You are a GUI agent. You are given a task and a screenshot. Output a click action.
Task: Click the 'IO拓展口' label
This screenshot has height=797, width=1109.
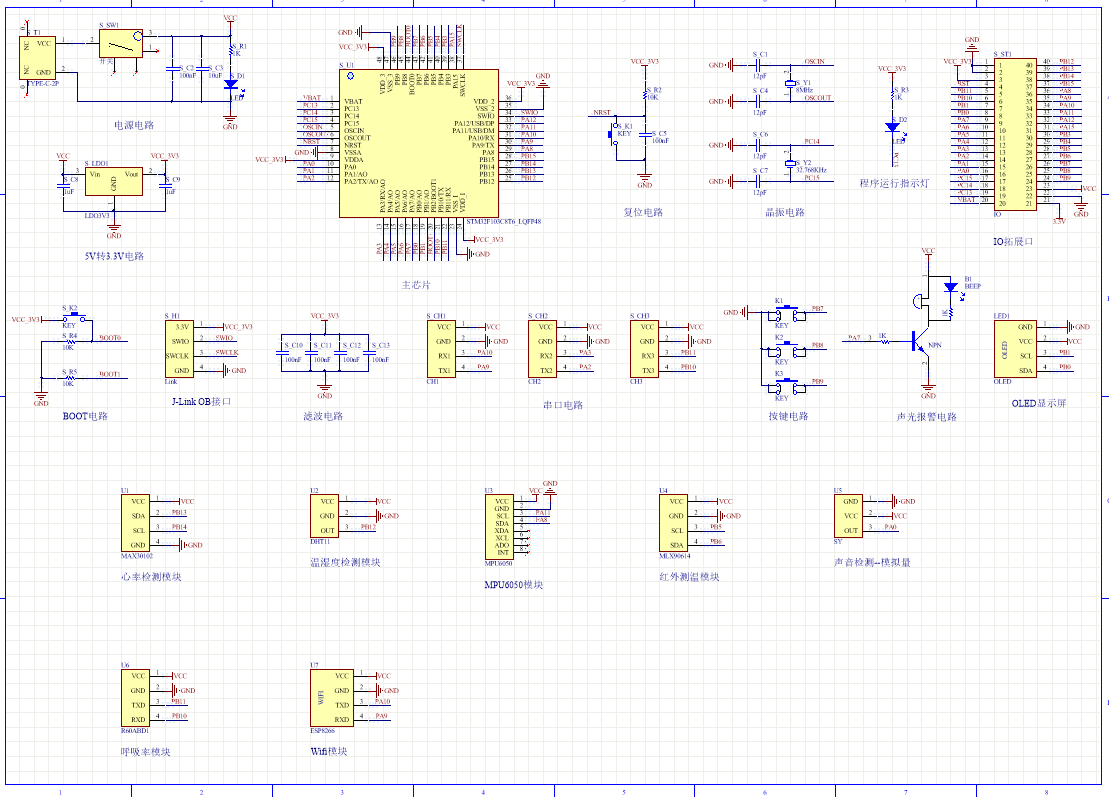[x=1014, y=242]
